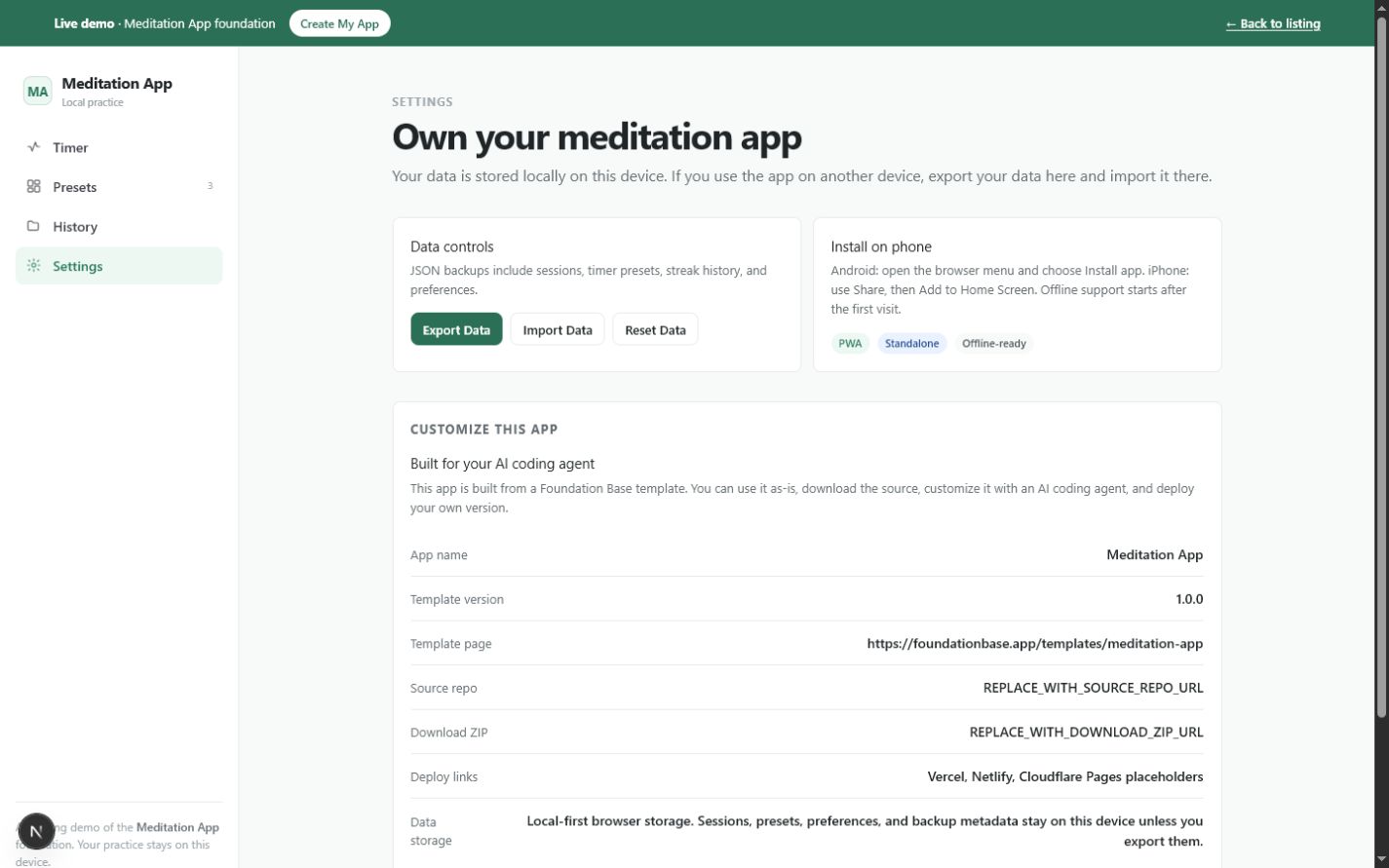Click the Source repo row label

point(444,688)
